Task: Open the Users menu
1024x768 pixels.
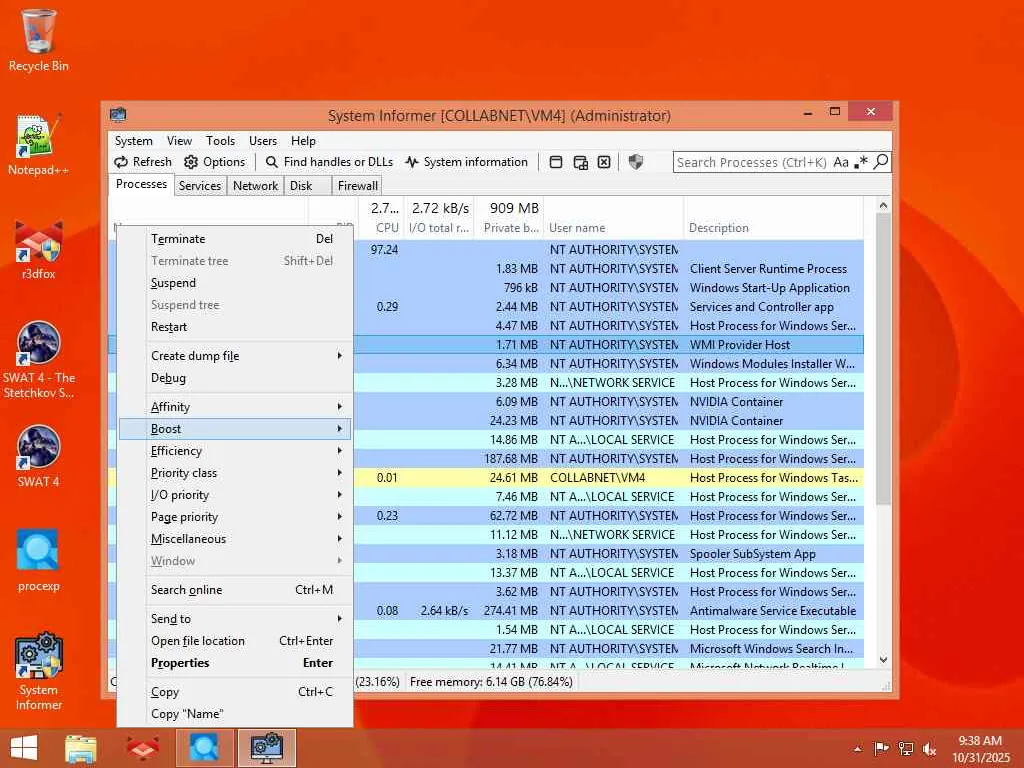Action: point(263,140)
